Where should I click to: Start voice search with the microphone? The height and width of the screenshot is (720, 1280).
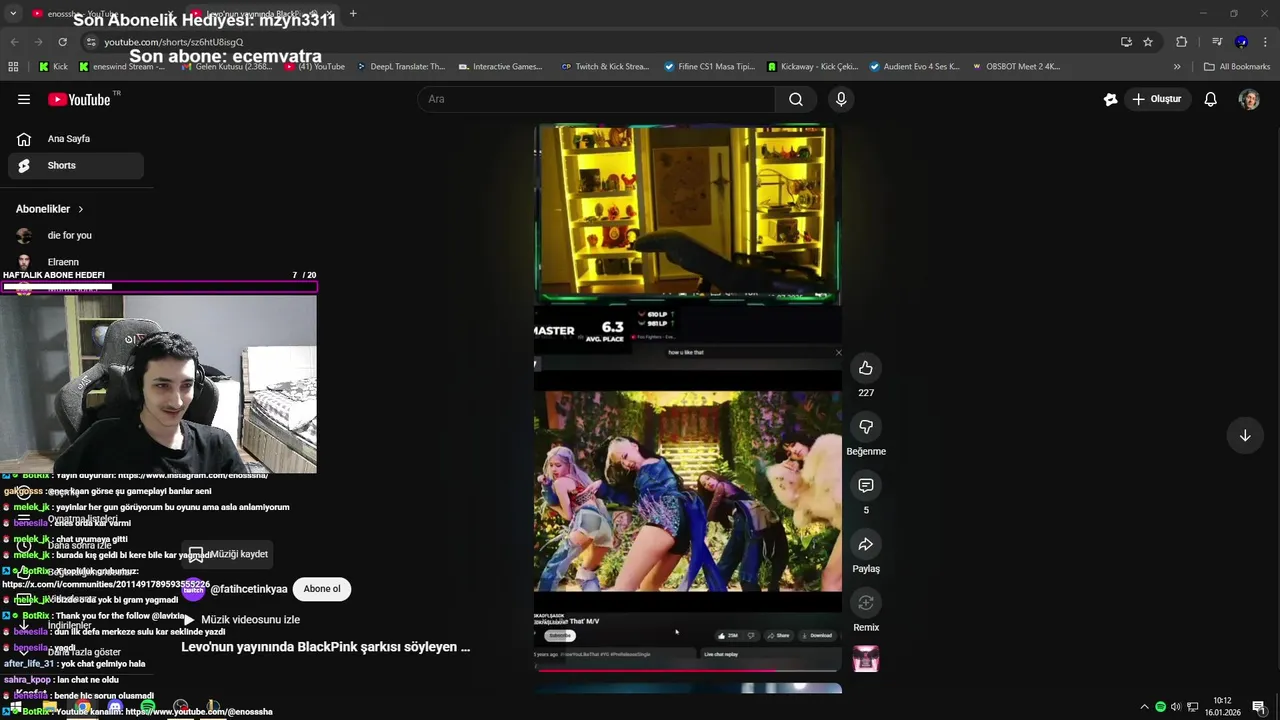coord(841,99)
